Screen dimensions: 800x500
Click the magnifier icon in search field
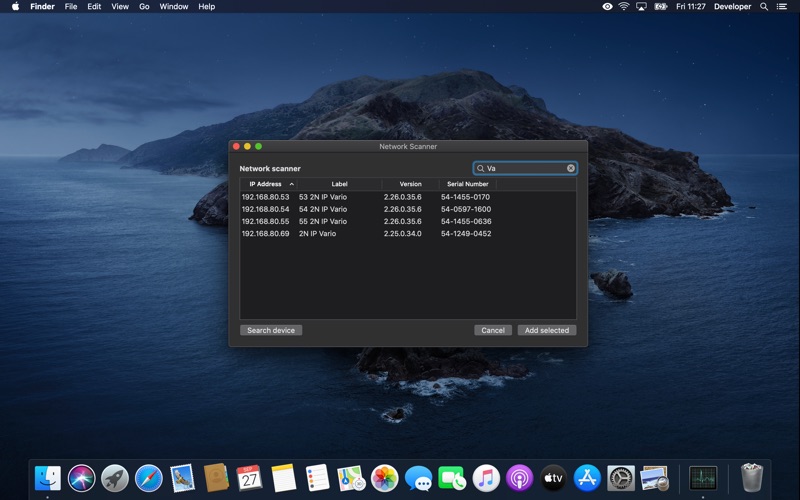tap(481, 169)
